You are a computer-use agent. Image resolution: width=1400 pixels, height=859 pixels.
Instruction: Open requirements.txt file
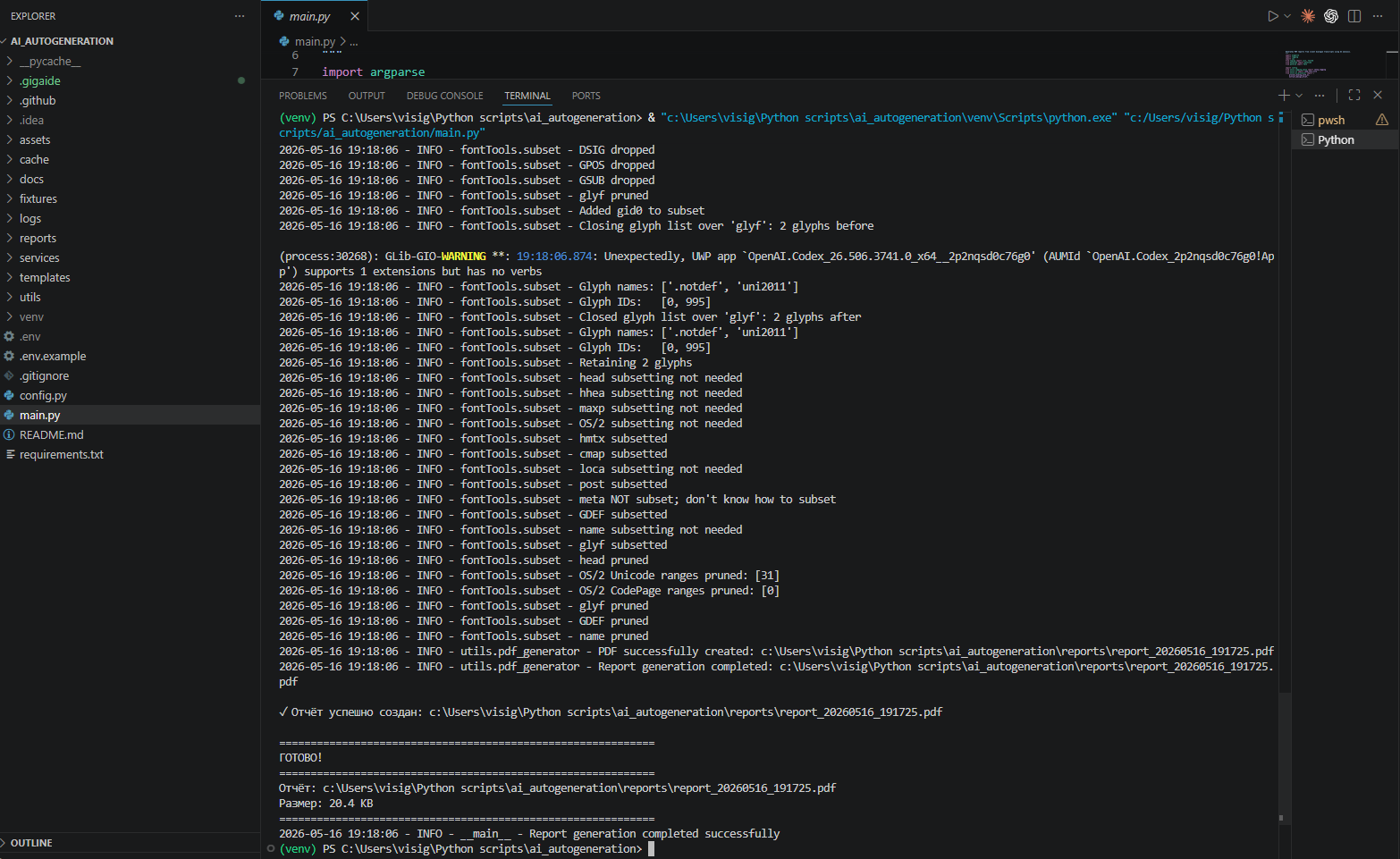coord(130,454)
